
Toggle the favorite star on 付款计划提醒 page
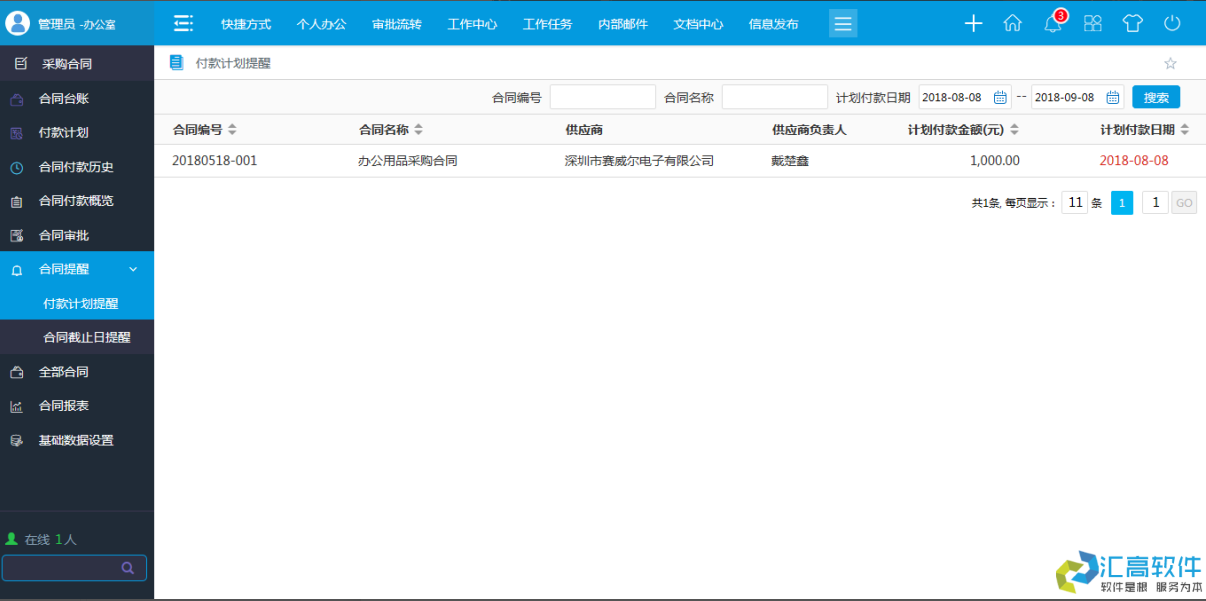click(x=1170, y=62)
